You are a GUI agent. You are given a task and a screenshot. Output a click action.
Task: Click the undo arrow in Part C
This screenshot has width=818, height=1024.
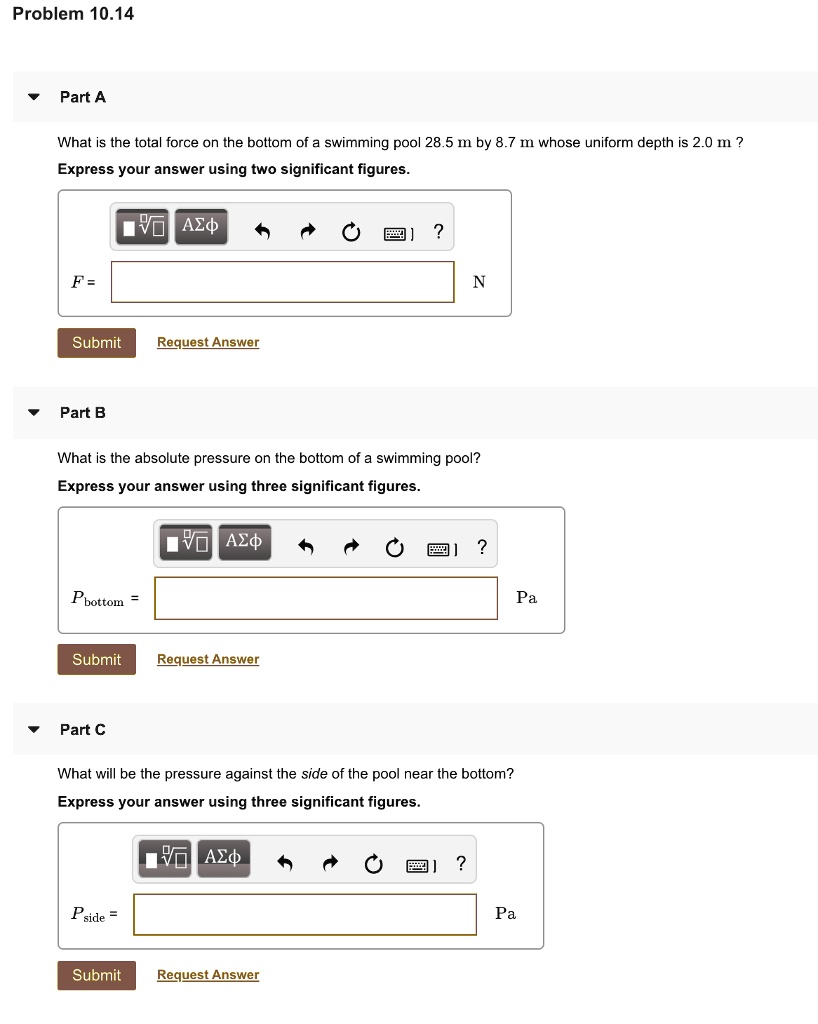click(x=284, y=863)
